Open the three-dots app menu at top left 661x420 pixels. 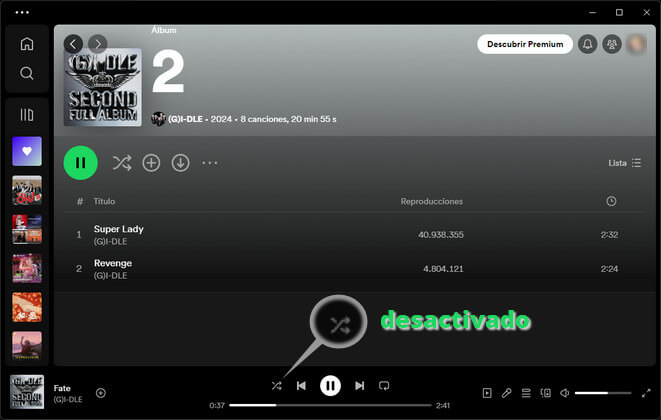tap(22, 12)
